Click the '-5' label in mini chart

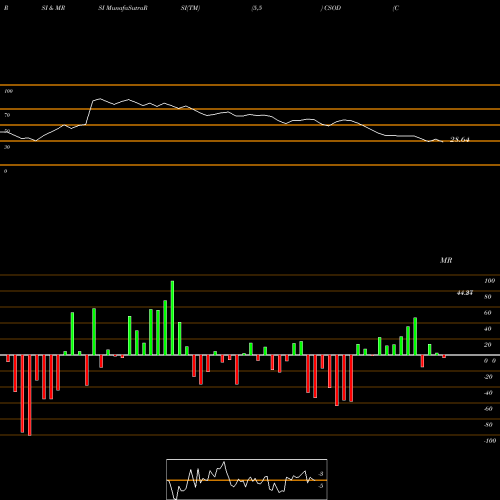coord(320,486)
